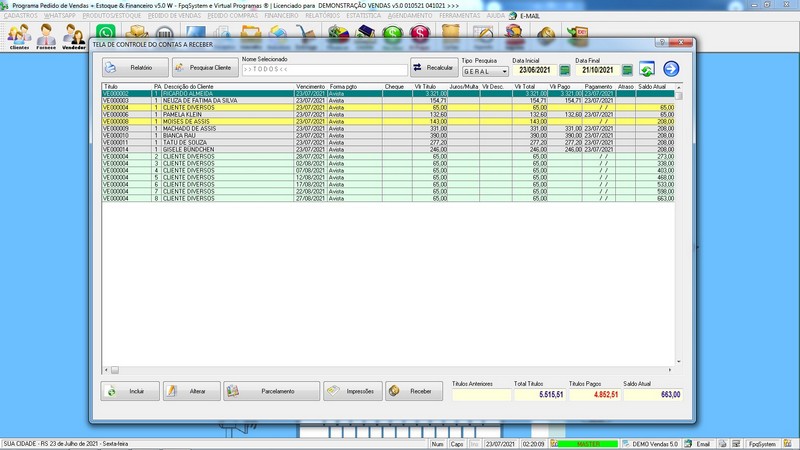Click the table's horizontal scrollbar thumb
This screenshot has width=800, height=450.
(115, 370)
